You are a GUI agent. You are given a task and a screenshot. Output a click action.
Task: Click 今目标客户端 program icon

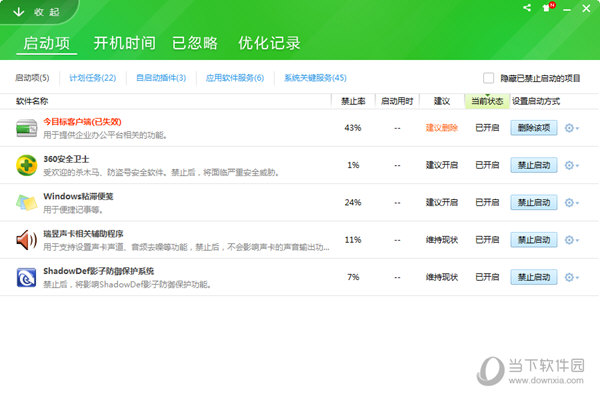(x=26, y=128)
